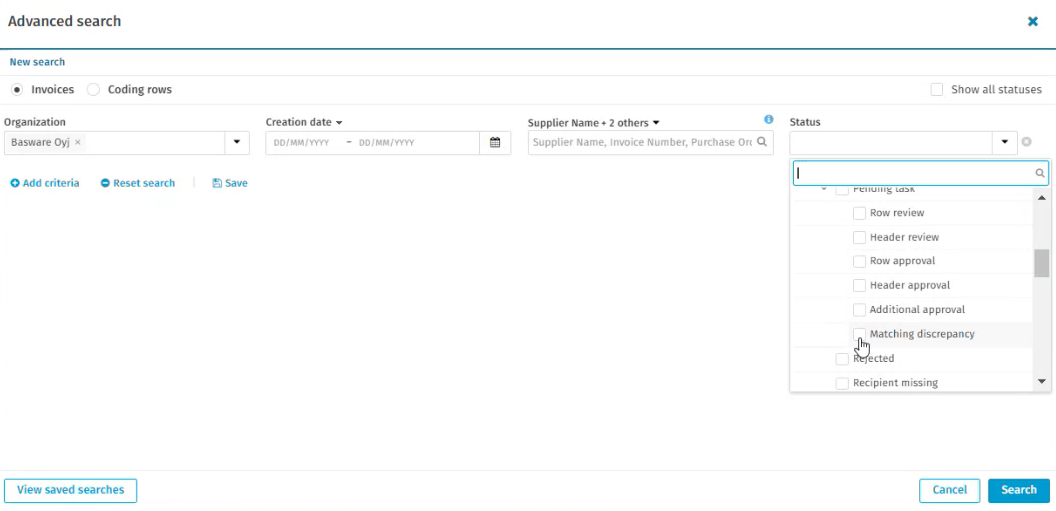This screenshot has height=511, width=1056.
Task: Check the Row review status
Action: [859, 213]
